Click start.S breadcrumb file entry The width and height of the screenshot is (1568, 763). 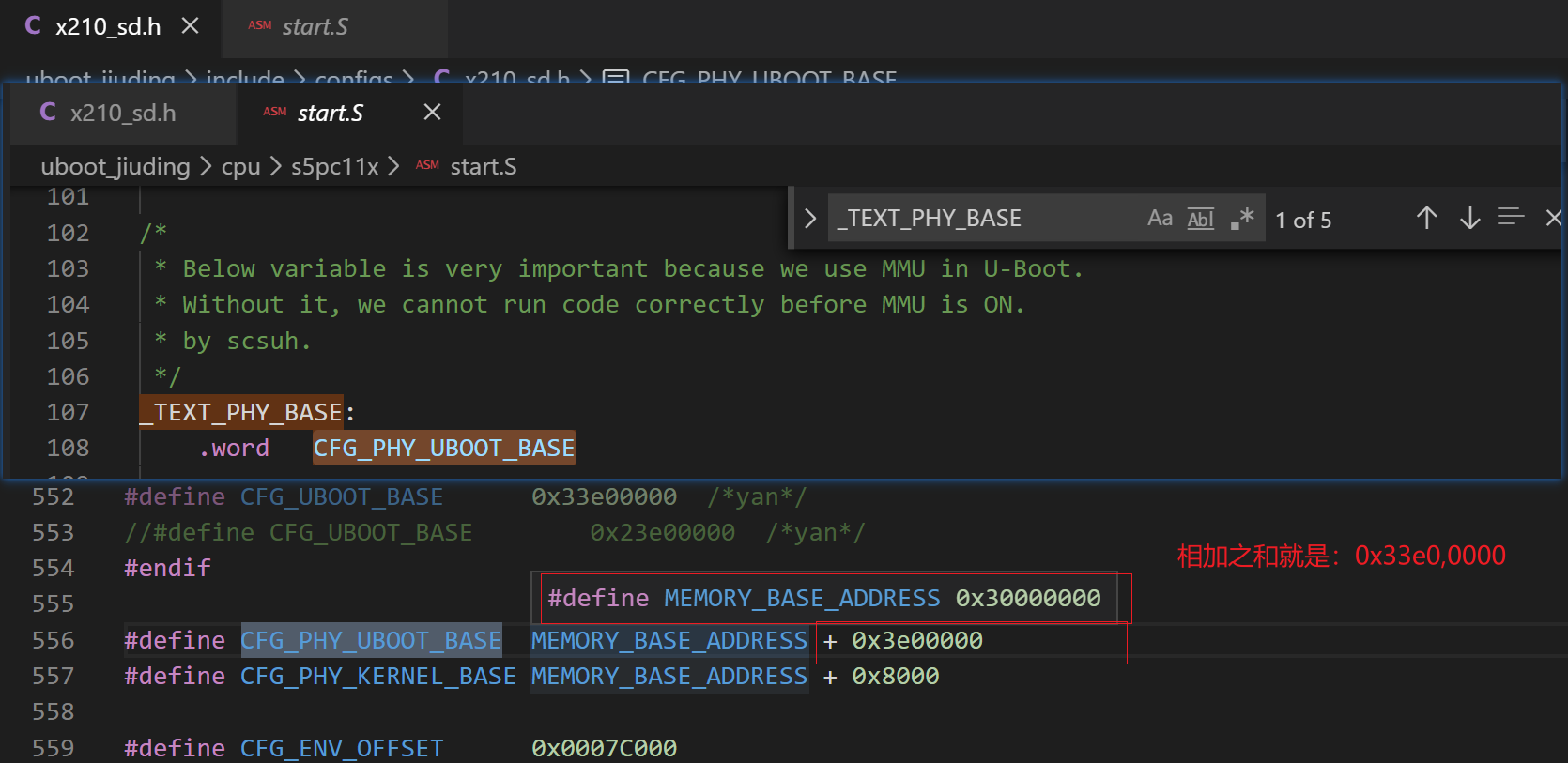pos(483,166)
